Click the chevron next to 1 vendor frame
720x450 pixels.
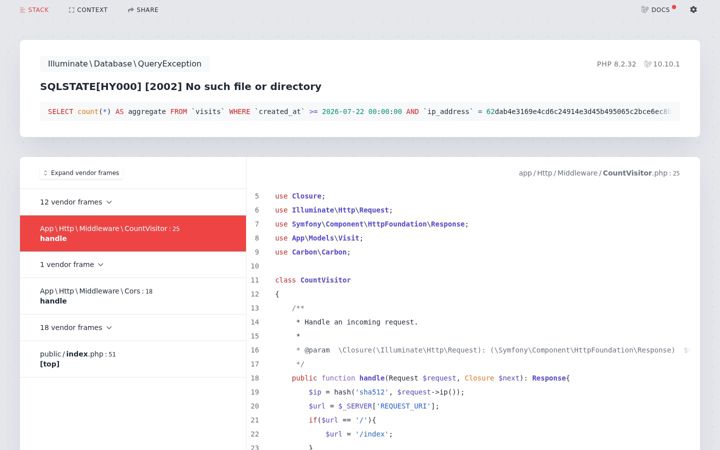(x=101, y=264)
